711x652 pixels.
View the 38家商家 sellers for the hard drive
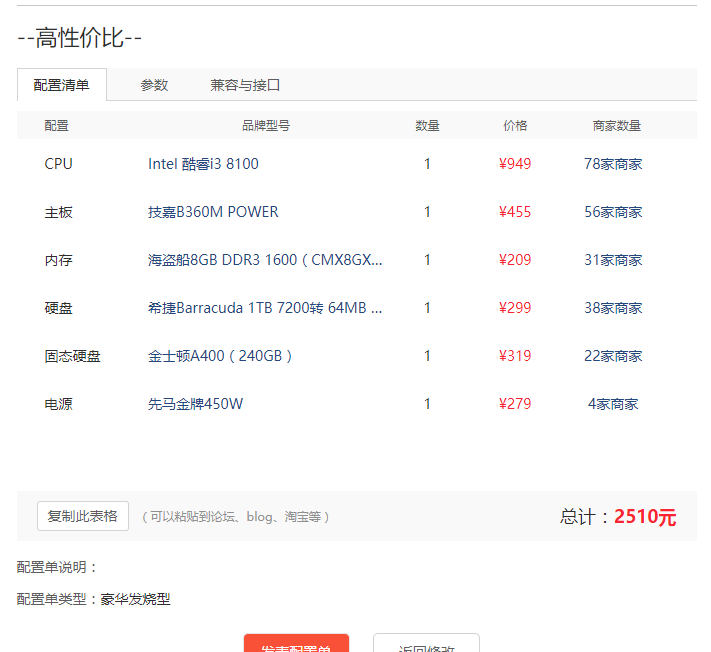point(613,308)
